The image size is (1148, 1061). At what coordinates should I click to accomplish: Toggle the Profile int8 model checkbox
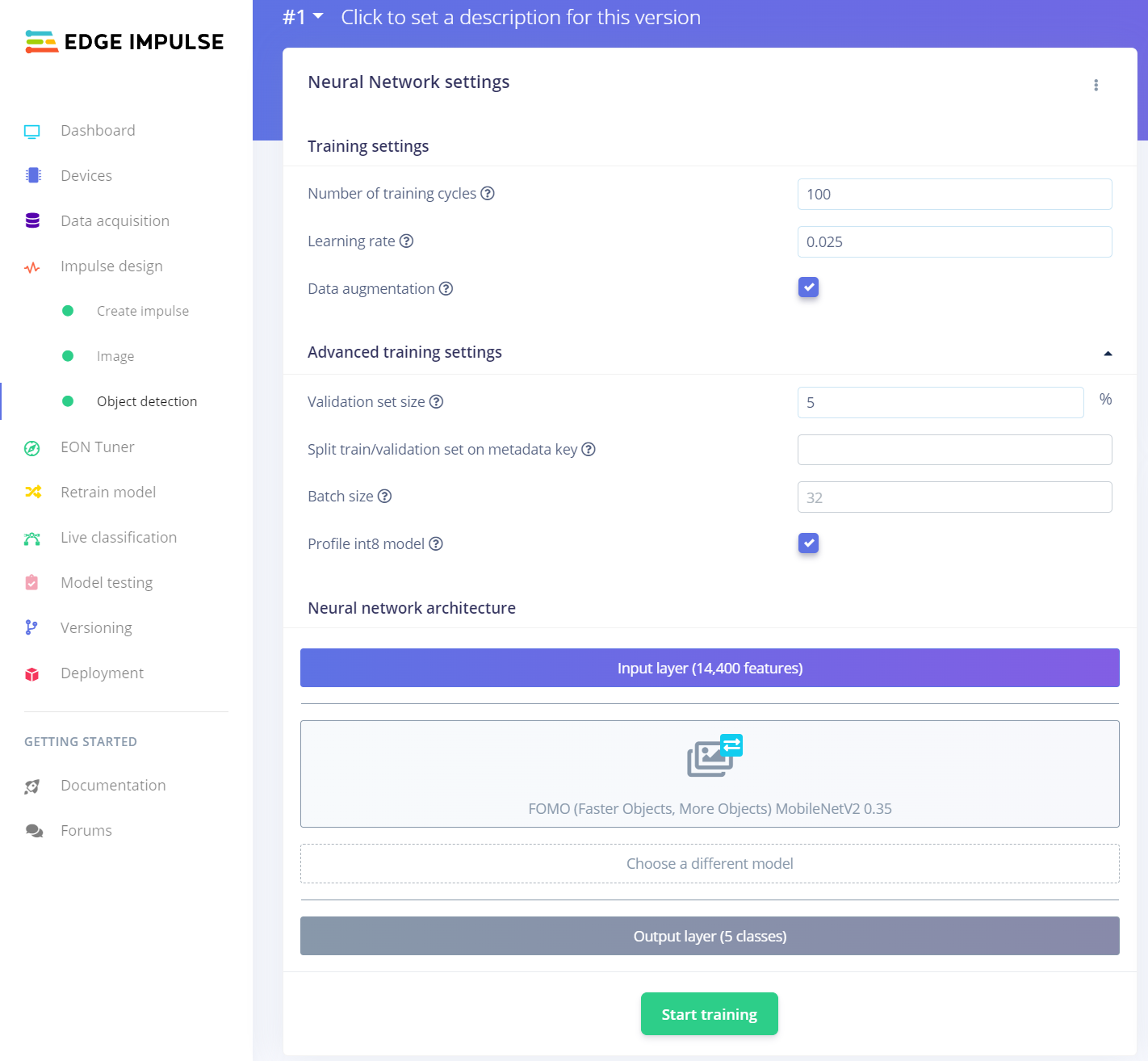click(808, 543)
